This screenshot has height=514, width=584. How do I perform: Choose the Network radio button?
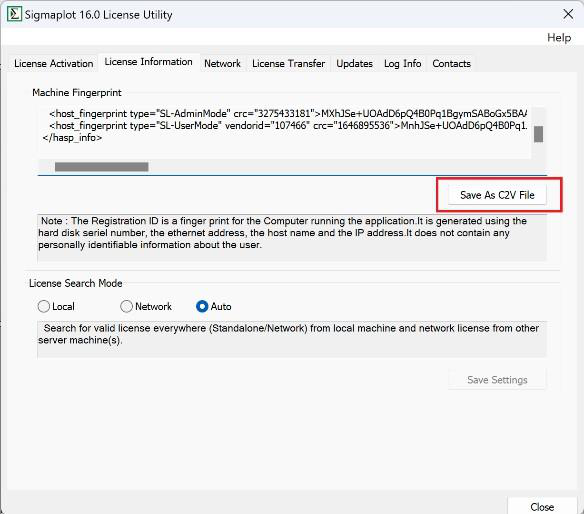pyautogui.click(x=146, y=306)
